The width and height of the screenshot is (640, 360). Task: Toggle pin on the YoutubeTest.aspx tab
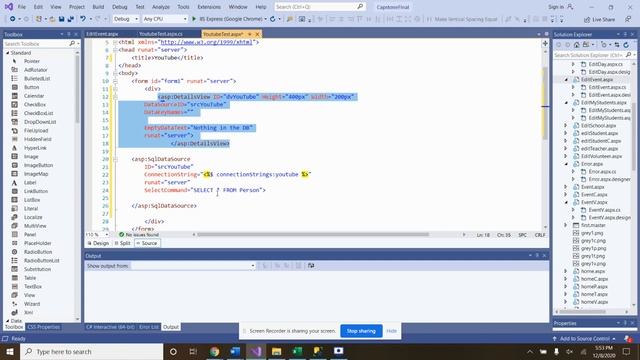point(250,34)
